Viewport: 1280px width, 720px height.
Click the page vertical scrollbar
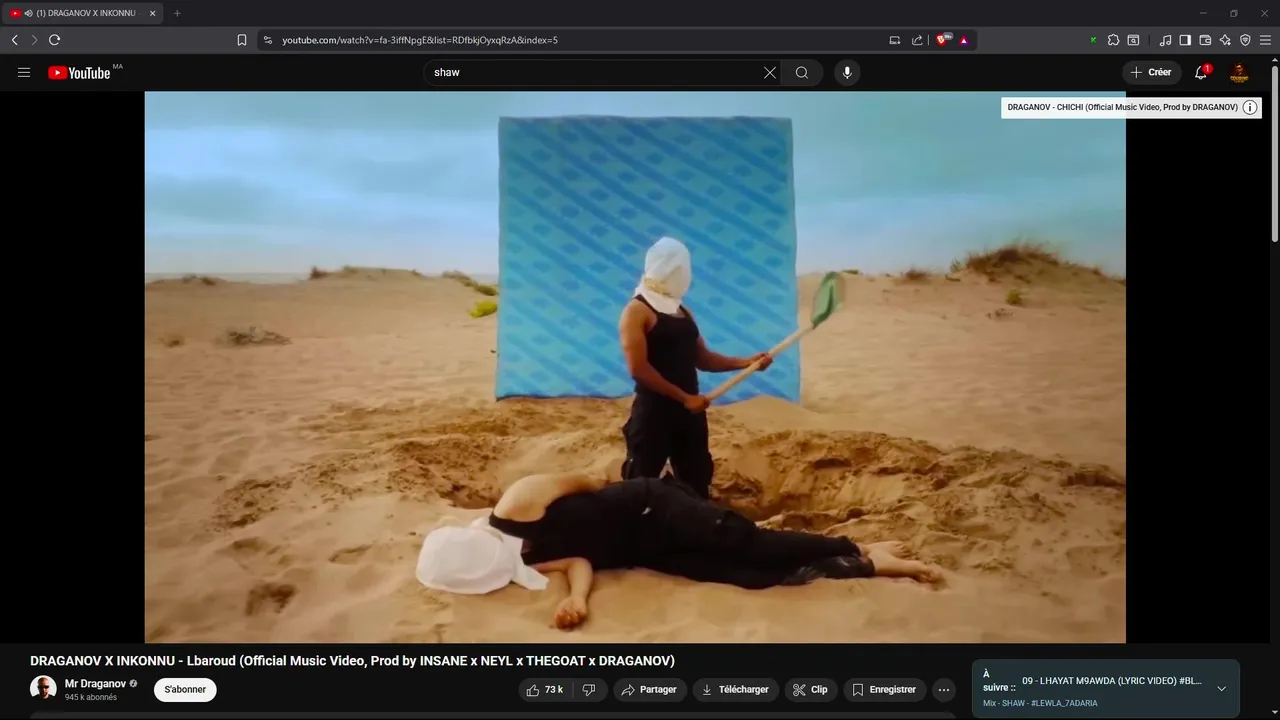1274,152
